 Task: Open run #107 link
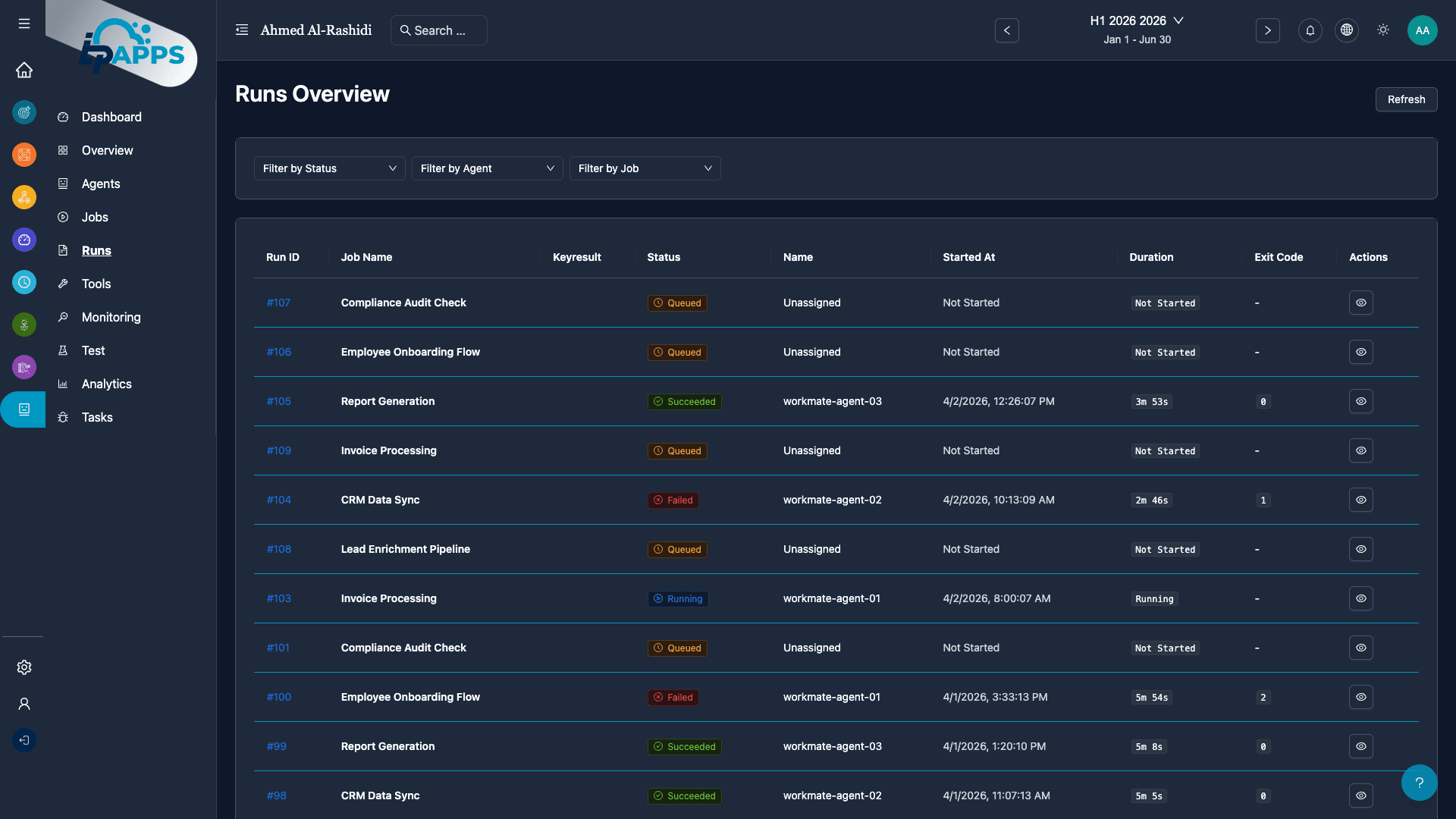coord(278,303)
